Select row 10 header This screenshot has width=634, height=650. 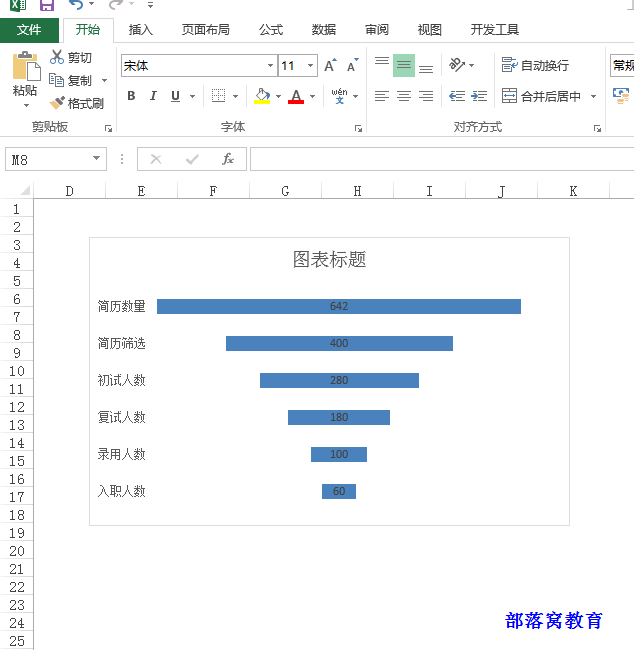click(17, 371)
